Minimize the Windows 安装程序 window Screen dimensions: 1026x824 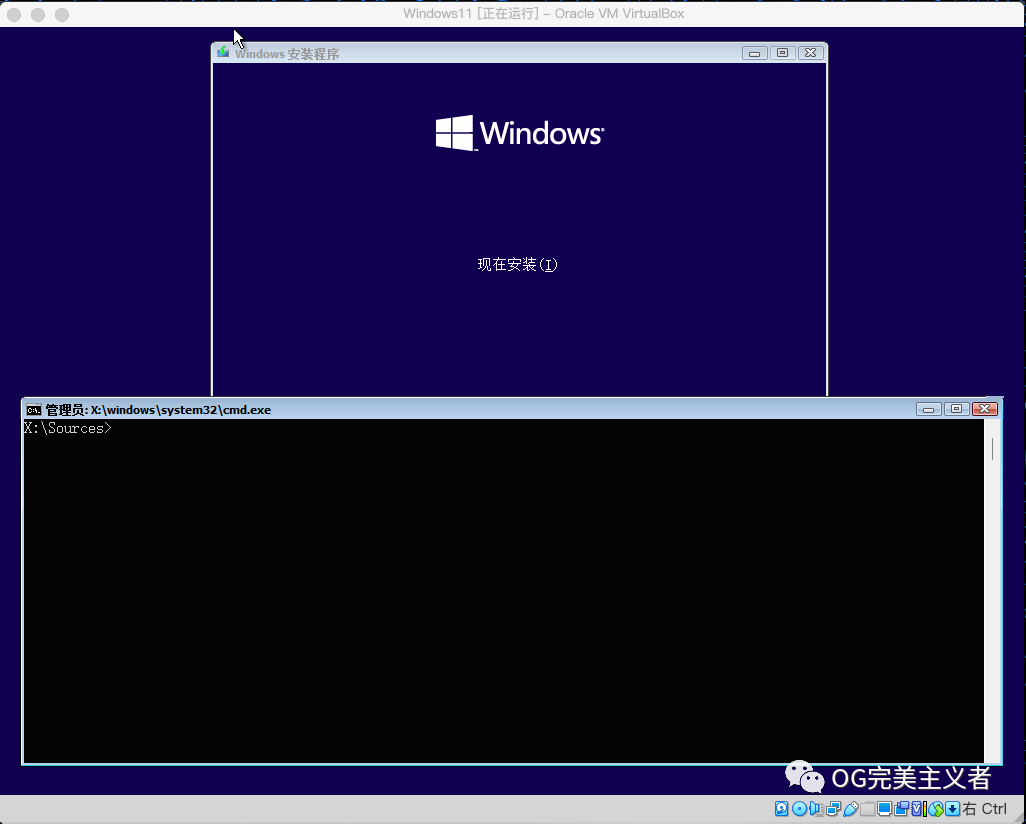coord(754,53)
